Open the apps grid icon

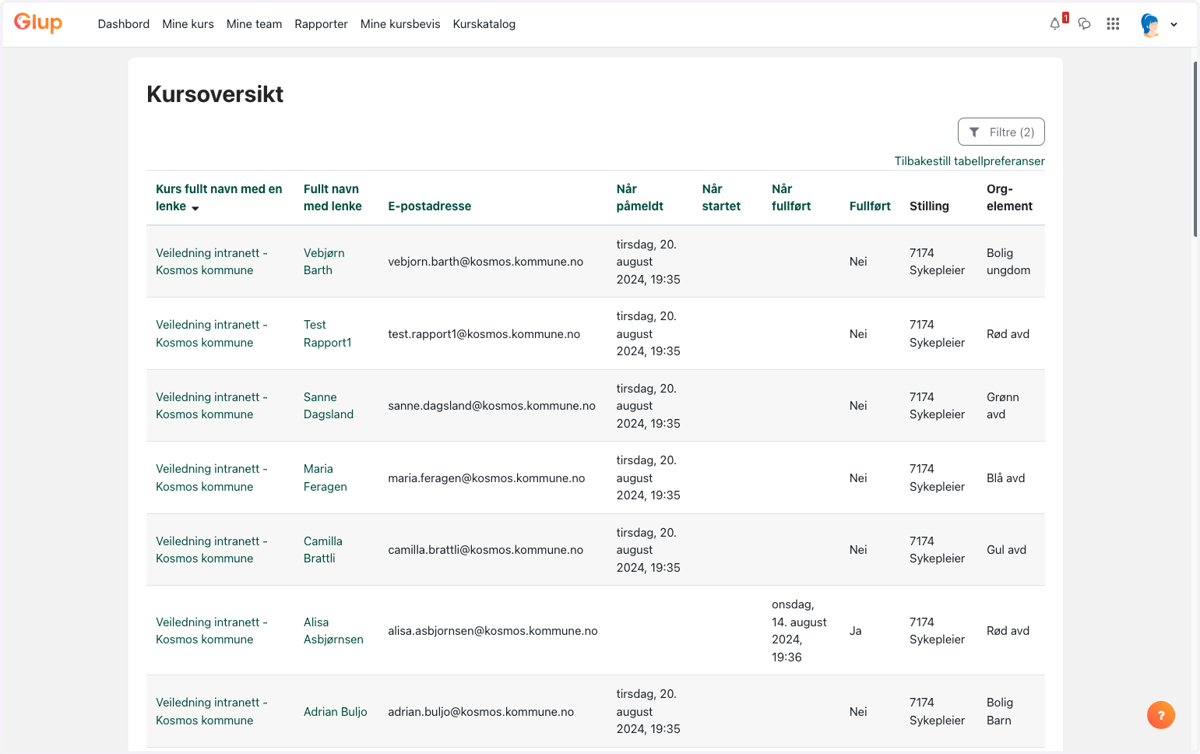click(1113, 24)
